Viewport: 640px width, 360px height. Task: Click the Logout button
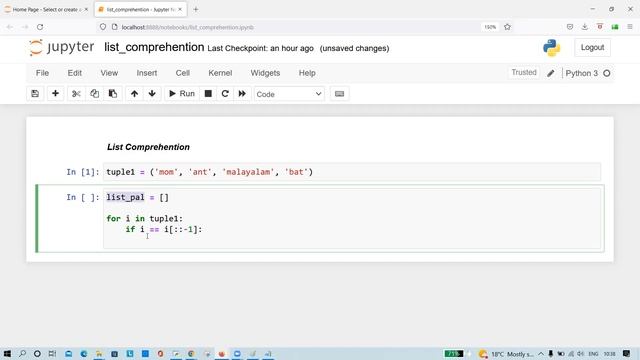tap(592, 48)
